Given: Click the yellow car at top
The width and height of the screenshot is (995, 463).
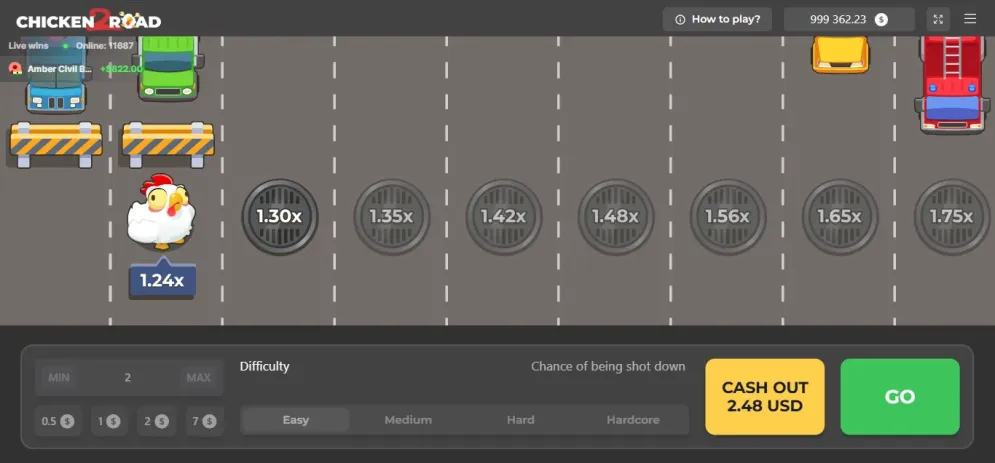Looking at the screenshot, I should click(840, 55).
